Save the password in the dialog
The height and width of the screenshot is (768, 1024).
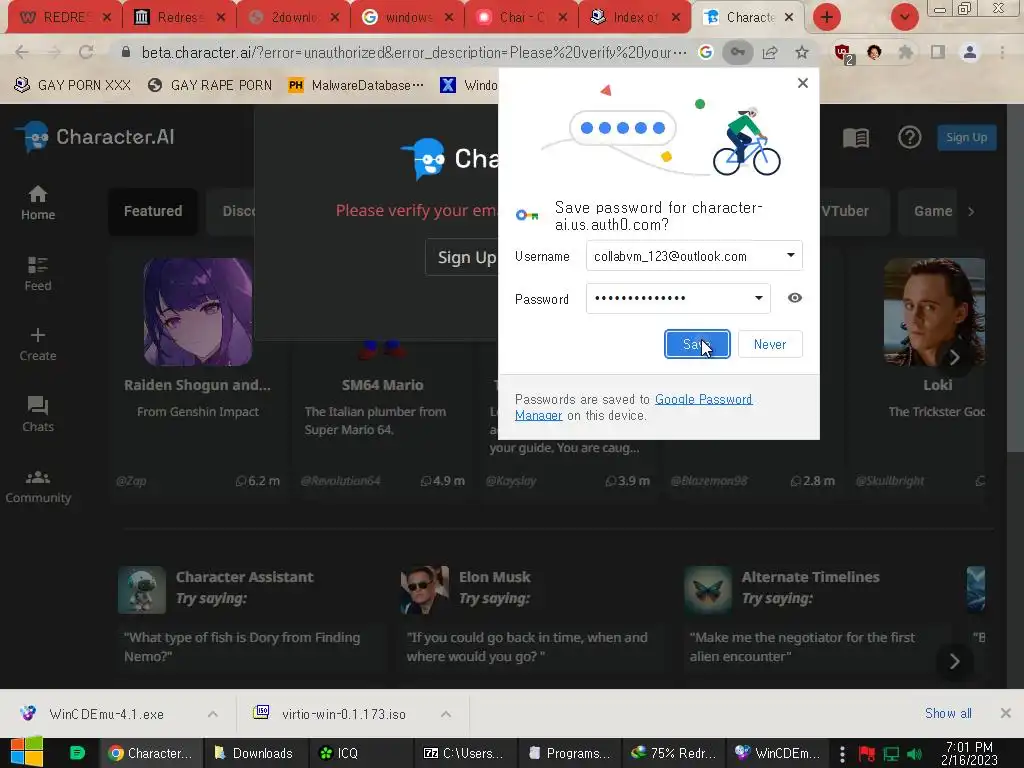click(697, 344)
